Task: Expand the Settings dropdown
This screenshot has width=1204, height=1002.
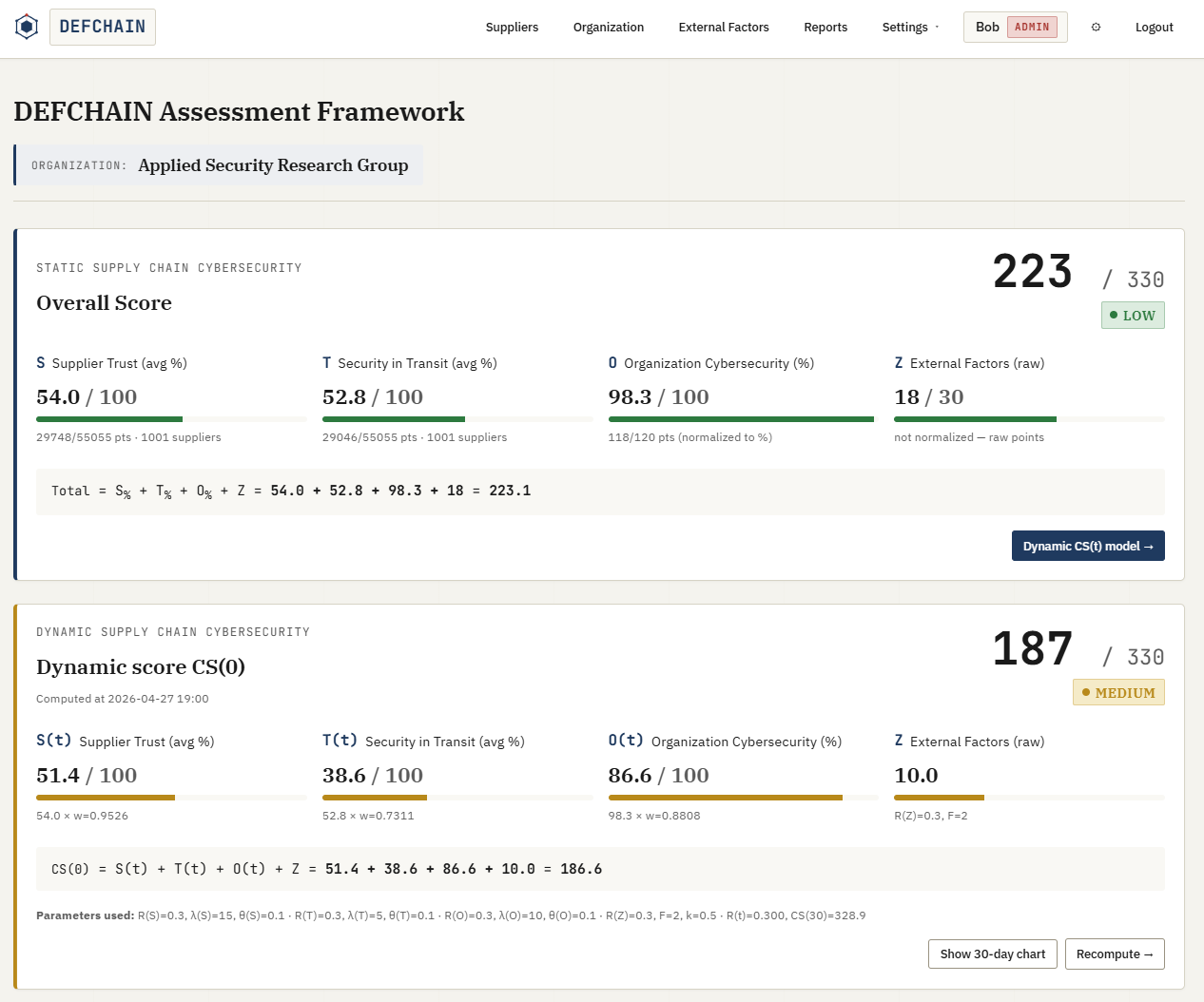Action: 910,28
